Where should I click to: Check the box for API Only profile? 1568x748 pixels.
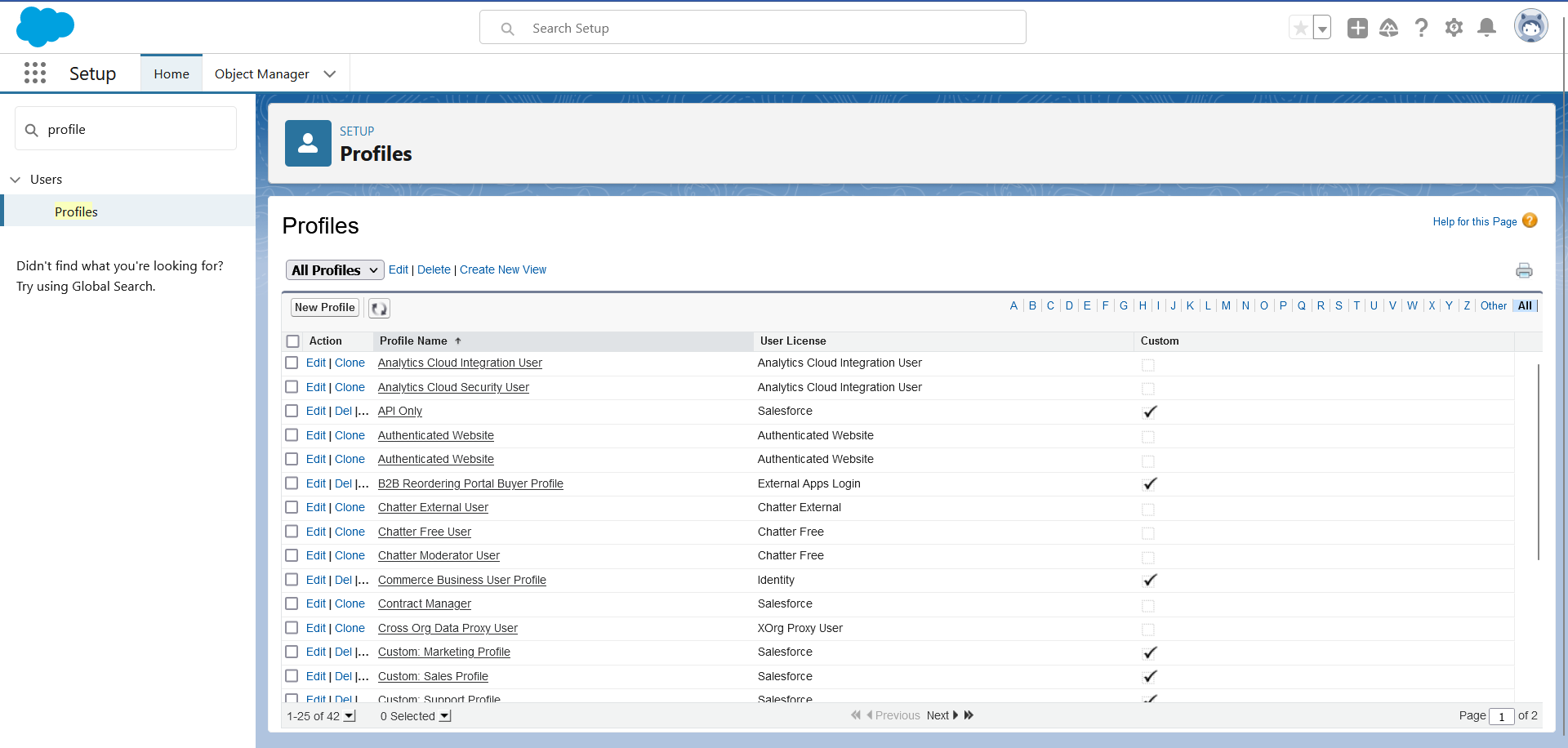(x=292, y=411)
